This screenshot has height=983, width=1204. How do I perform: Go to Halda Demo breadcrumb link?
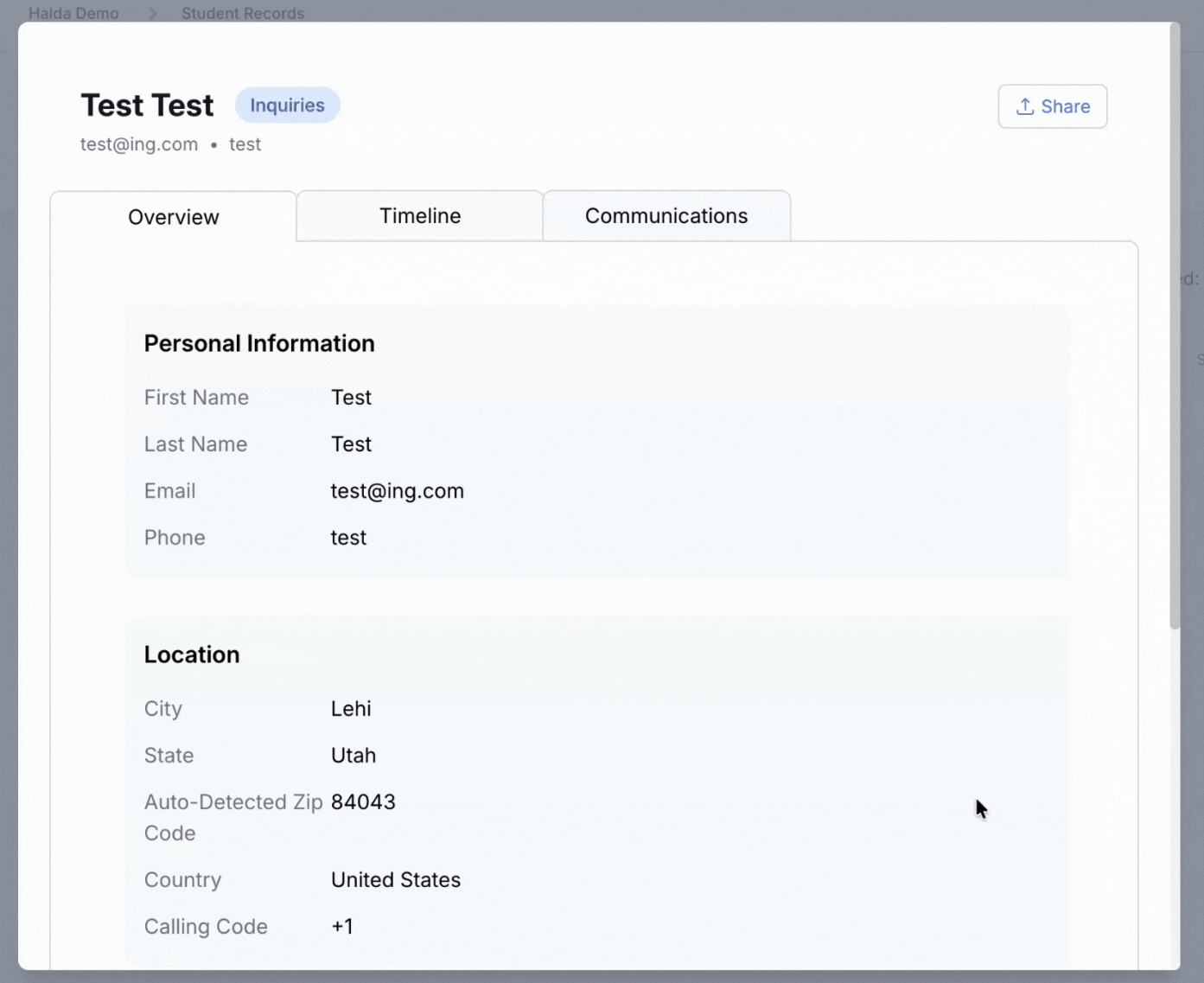tap(73, 13)
